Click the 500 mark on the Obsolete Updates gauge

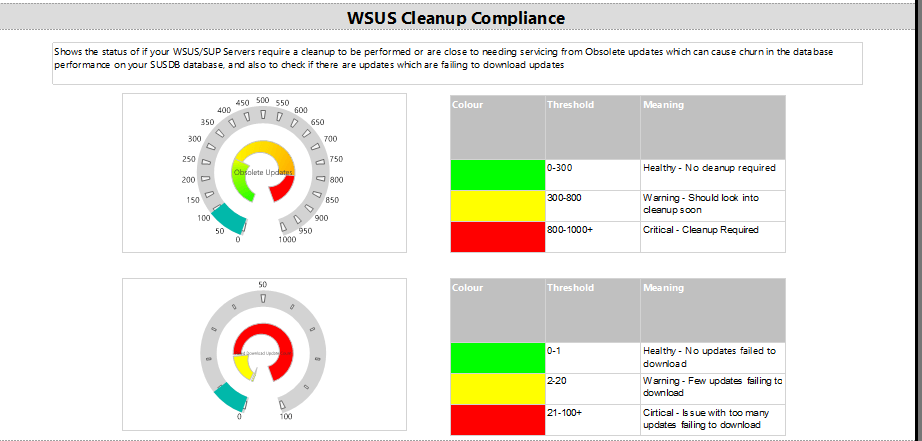262,101
